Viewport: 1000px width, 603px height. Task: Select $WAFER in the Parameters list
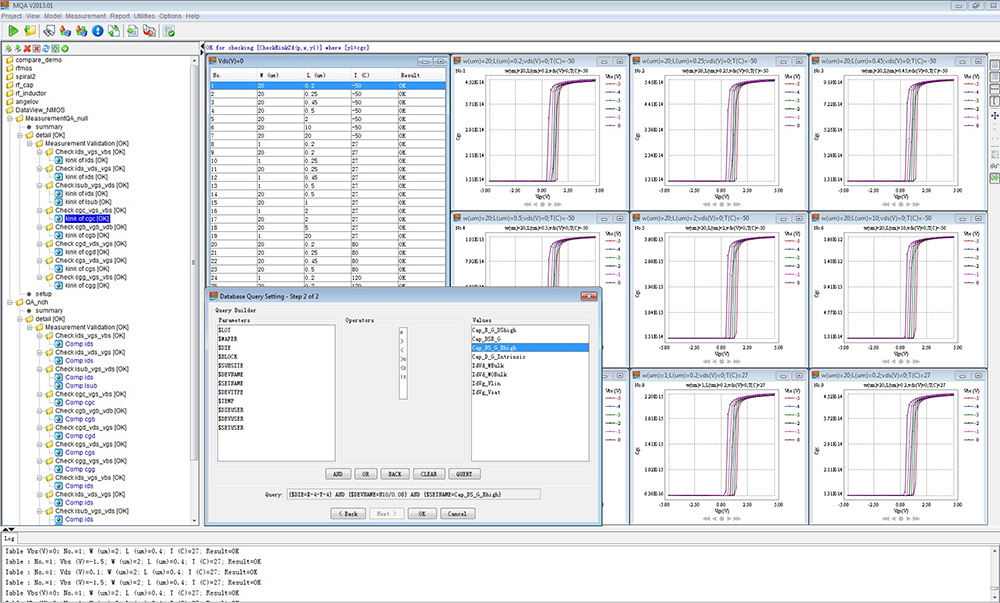[x=227, y=339]
